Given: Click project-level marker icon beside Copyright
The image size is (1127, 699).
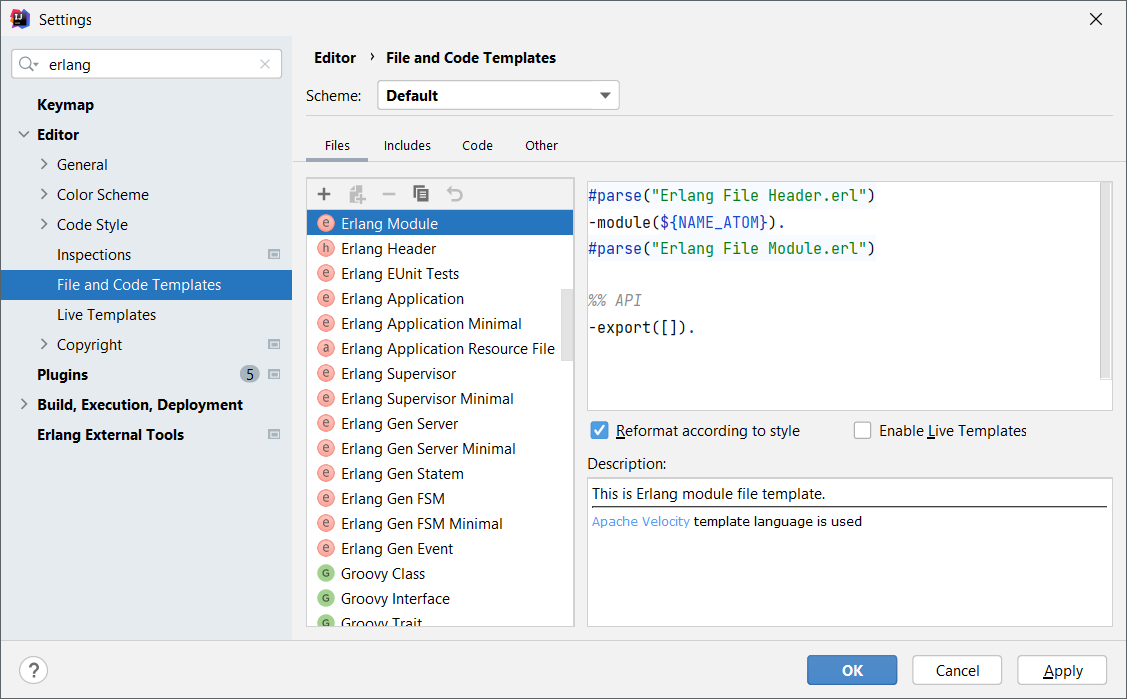Looking at the screenshot, I should coord(274,344).
